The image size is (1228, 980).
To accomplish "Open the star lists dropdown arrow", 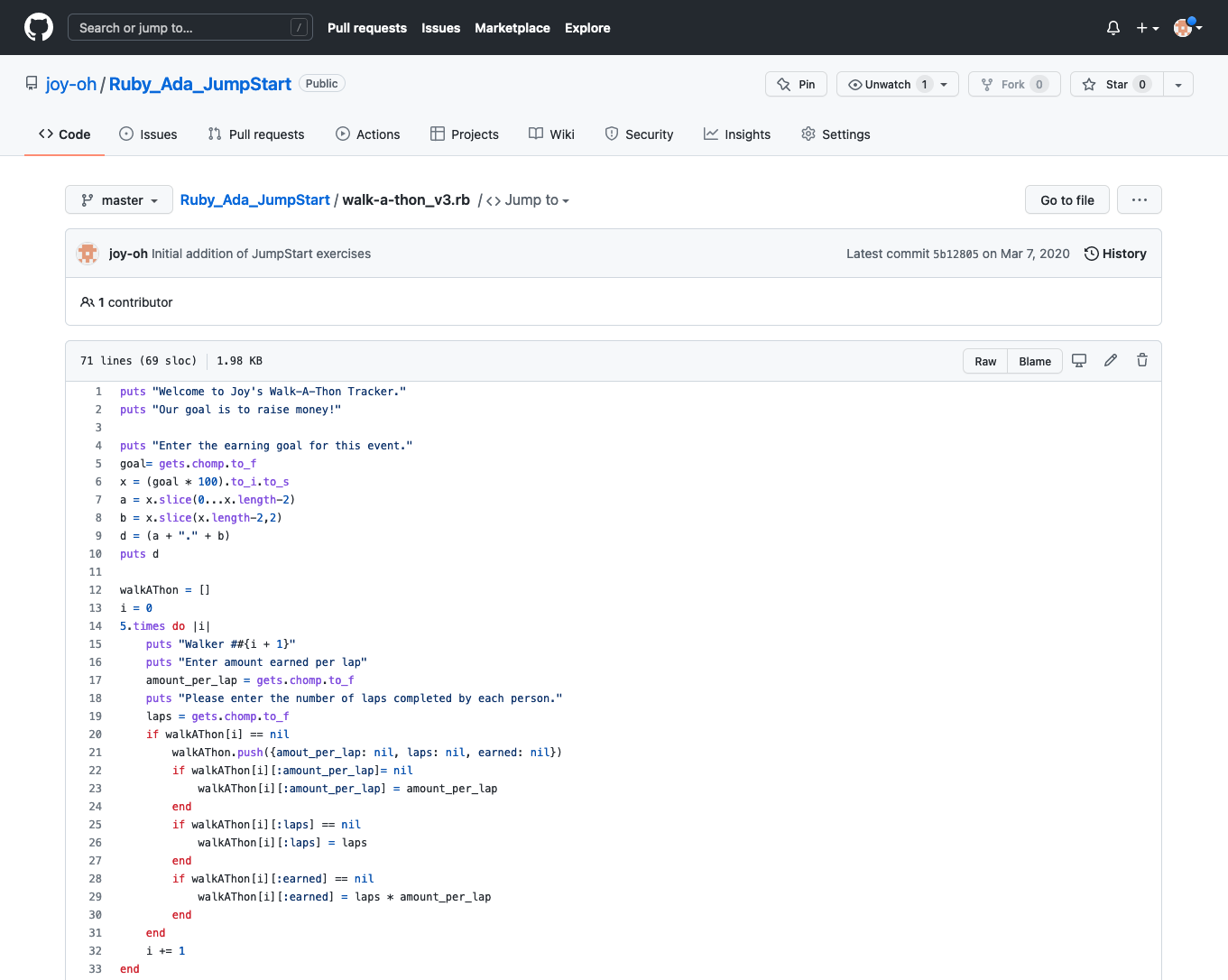I will pos(1178,84).
